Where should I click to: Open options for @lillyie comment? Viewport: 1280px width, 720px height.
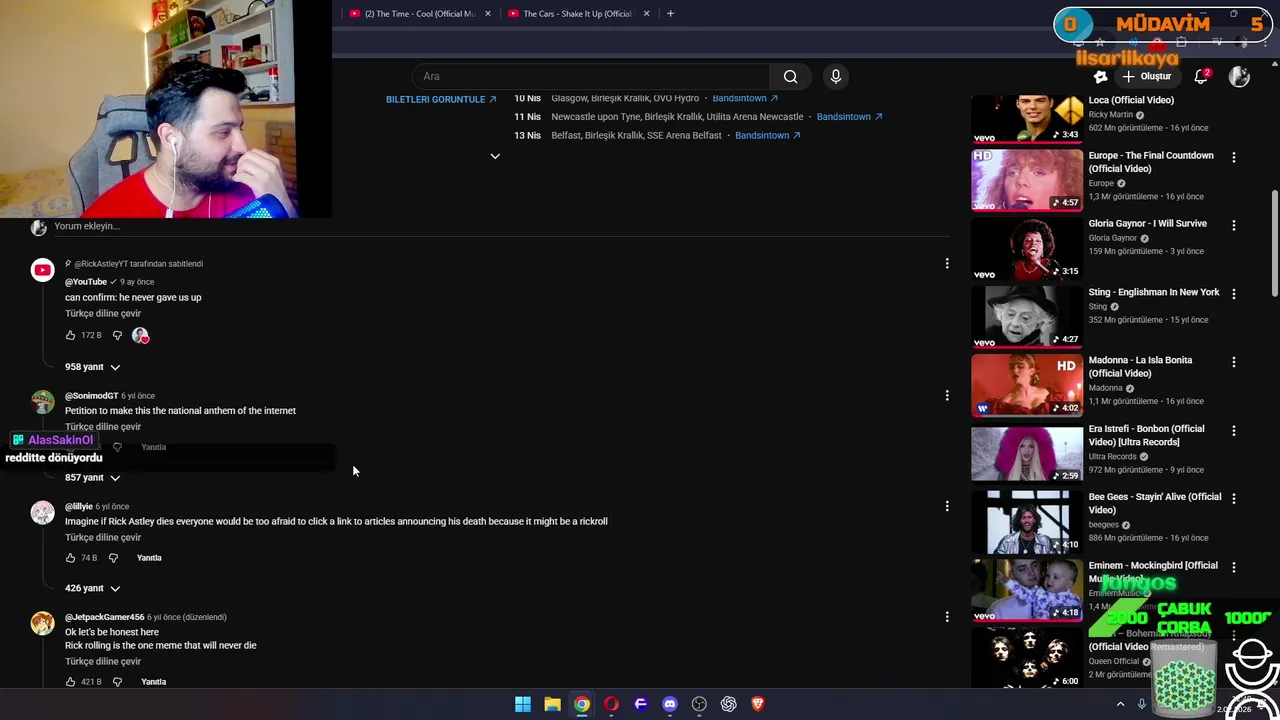coord(947,507)
